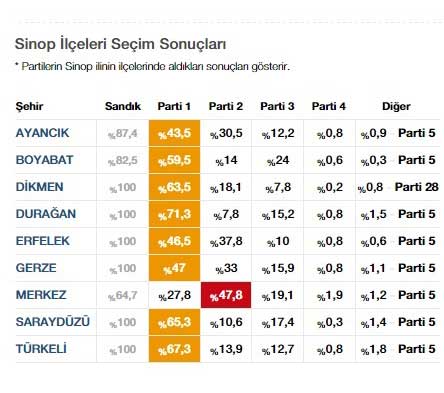Open the DURAĞAN district results
The image size is (444, 393).
click(46, 214)
